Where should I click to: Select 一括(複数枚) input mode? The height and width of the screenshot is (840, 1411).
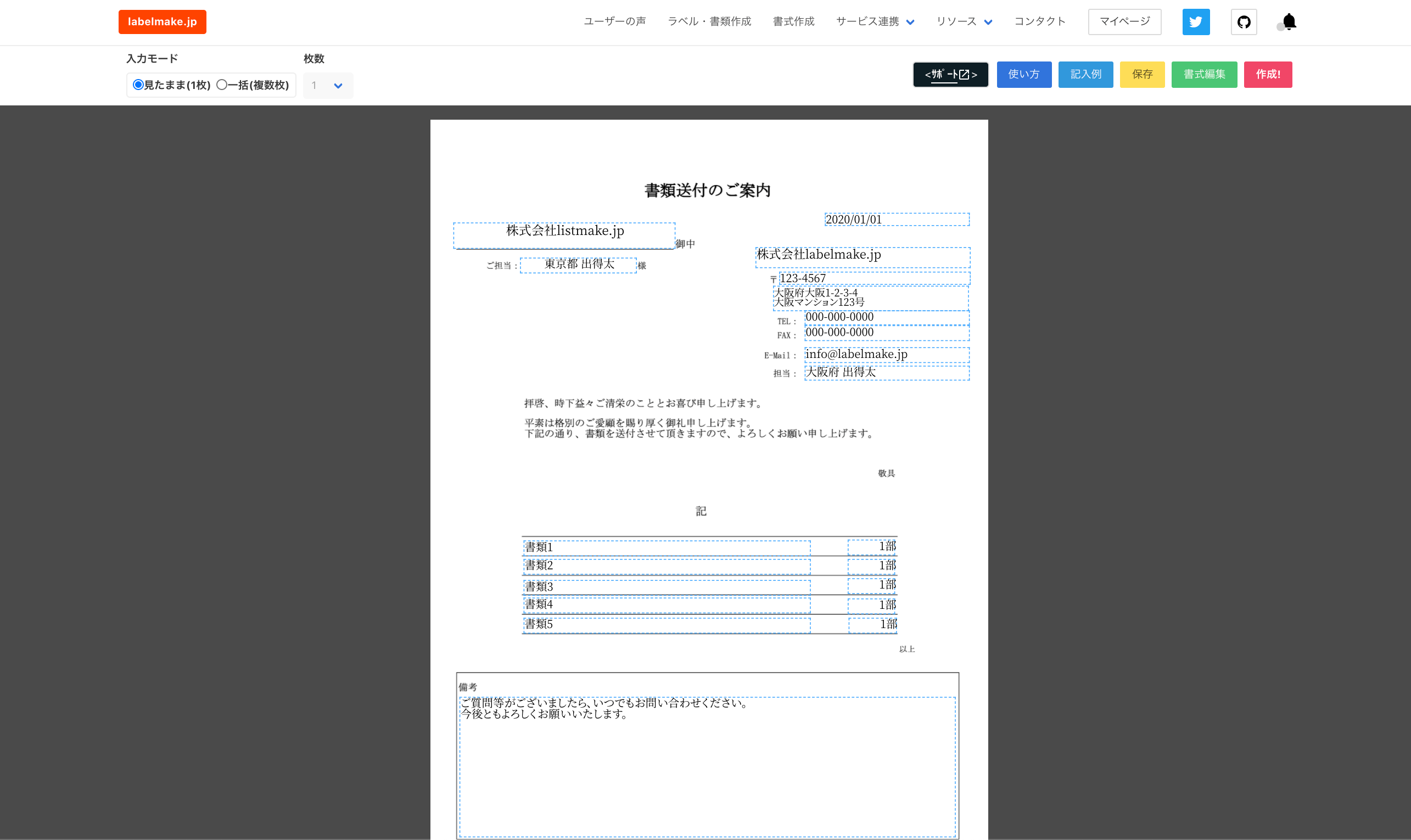tap(222, 85)
